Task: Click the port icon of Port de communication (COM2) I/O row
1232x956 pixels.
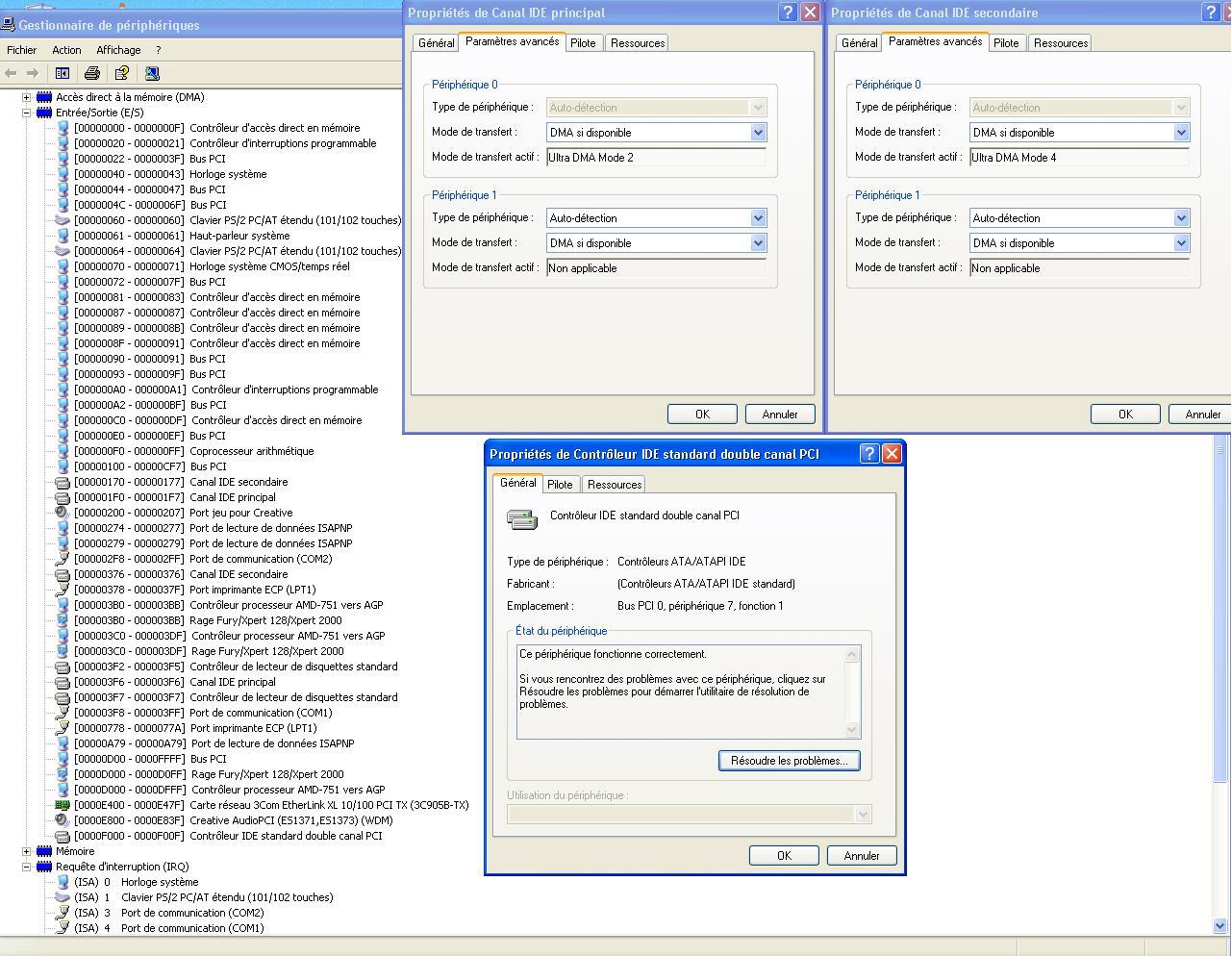Action: [63, 559]
